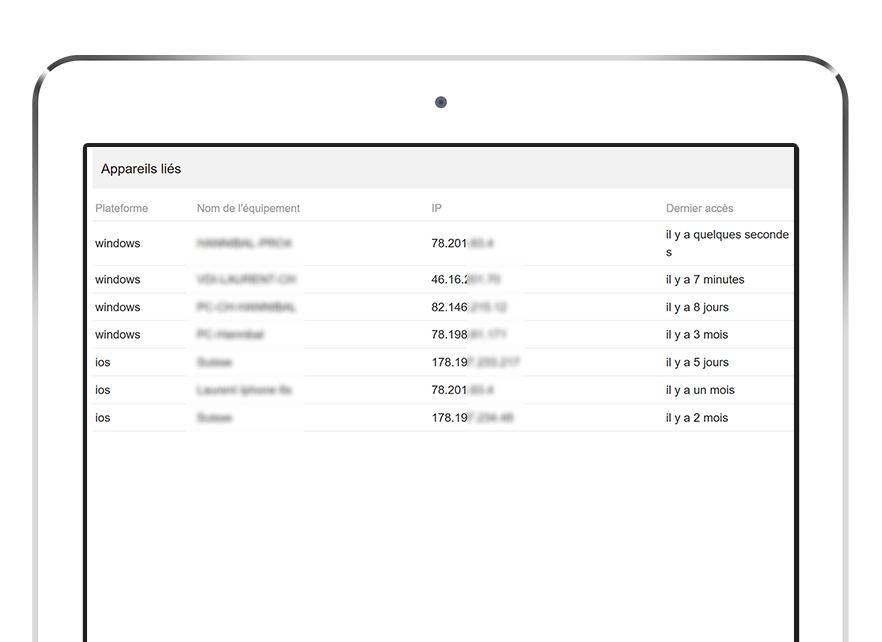Image resolution: width=882 pixels, height=642 pixels.
Task: Click "il y a quelques secondes" access time
Action: tap(727, 243)
